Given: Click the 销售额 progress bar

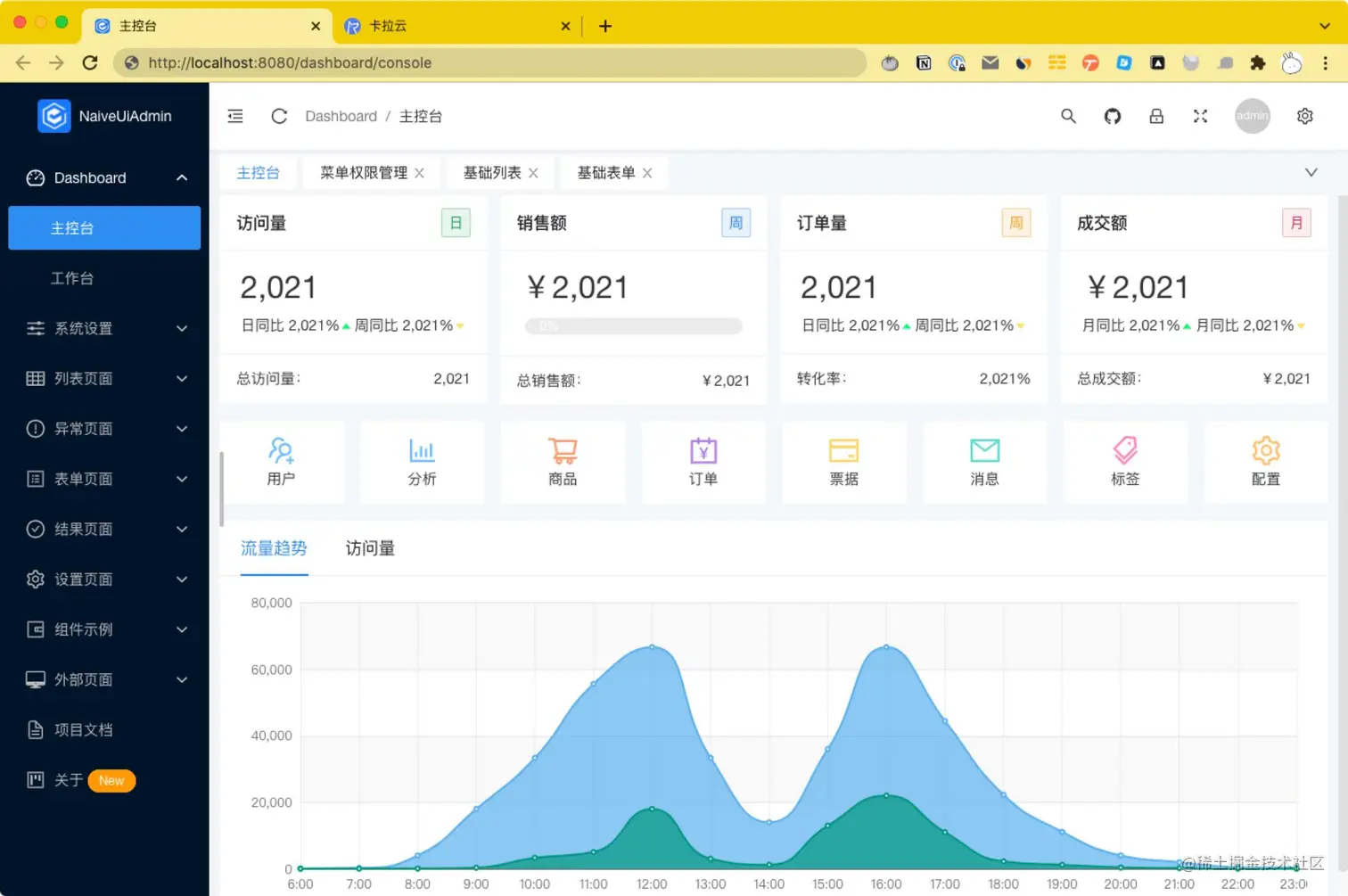Looking at the screenshot, I should click(634, 326).
